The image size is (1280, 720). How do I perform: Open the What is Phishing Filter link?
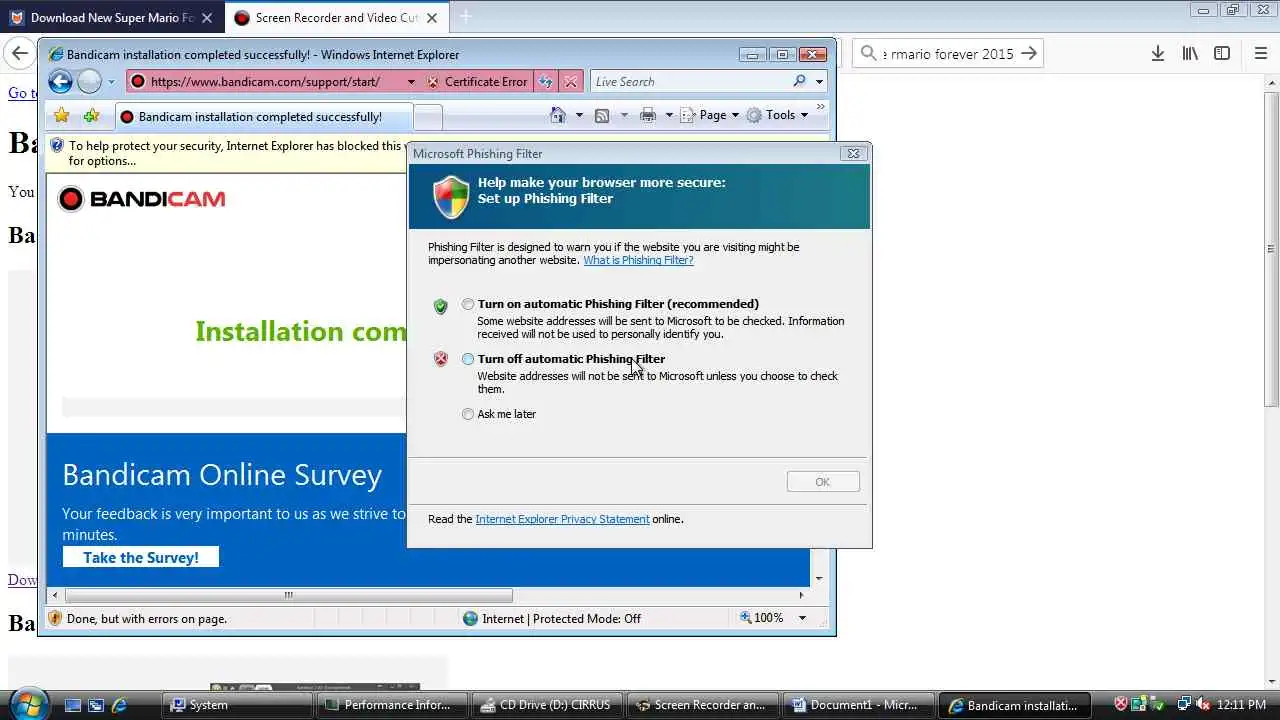pos(638,260)
